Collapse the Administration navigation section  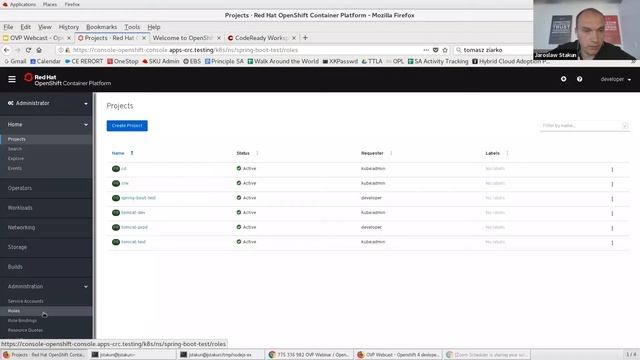[47, 287]
